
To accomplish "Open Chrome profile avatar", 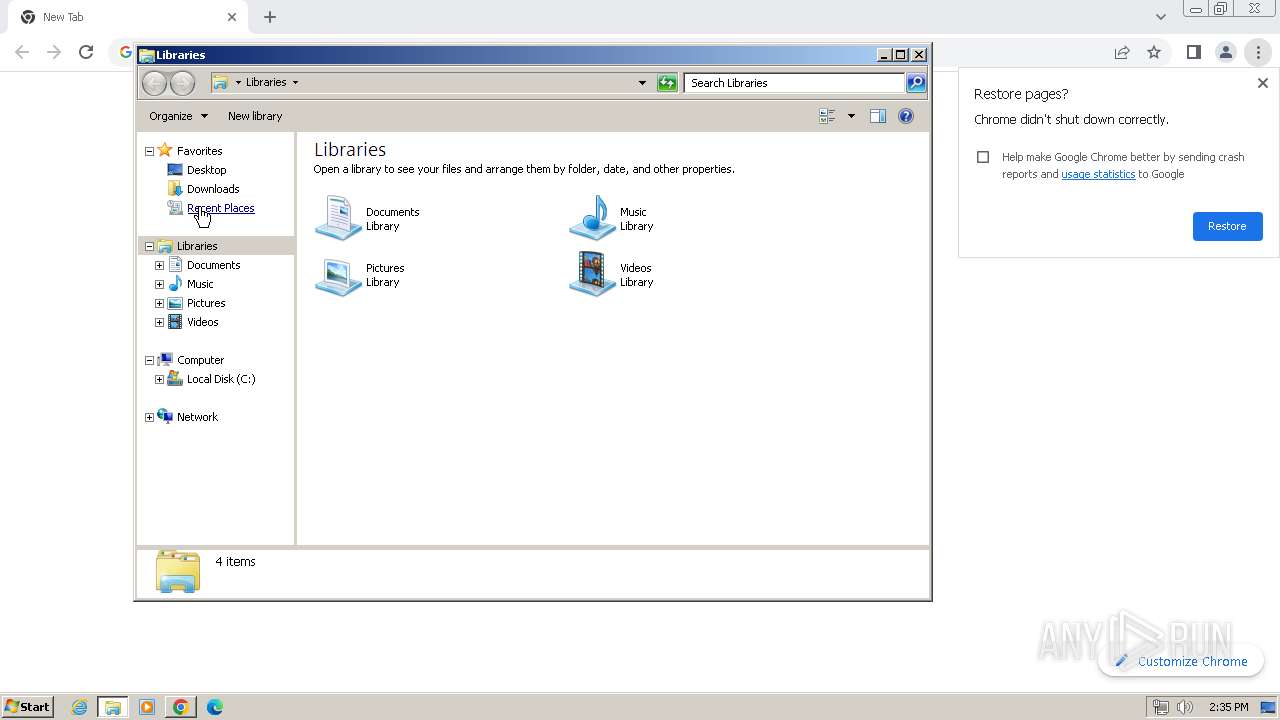I will coord(1225,52).
